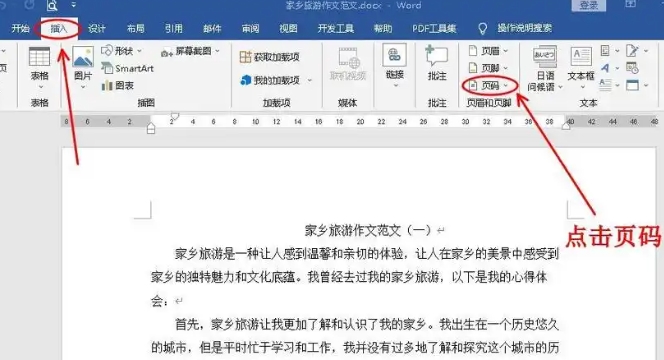Open 我的加载项 dropdown arrow
Image resolution: width=664 pixels, height=360 pixels.
tap(310, 80)
